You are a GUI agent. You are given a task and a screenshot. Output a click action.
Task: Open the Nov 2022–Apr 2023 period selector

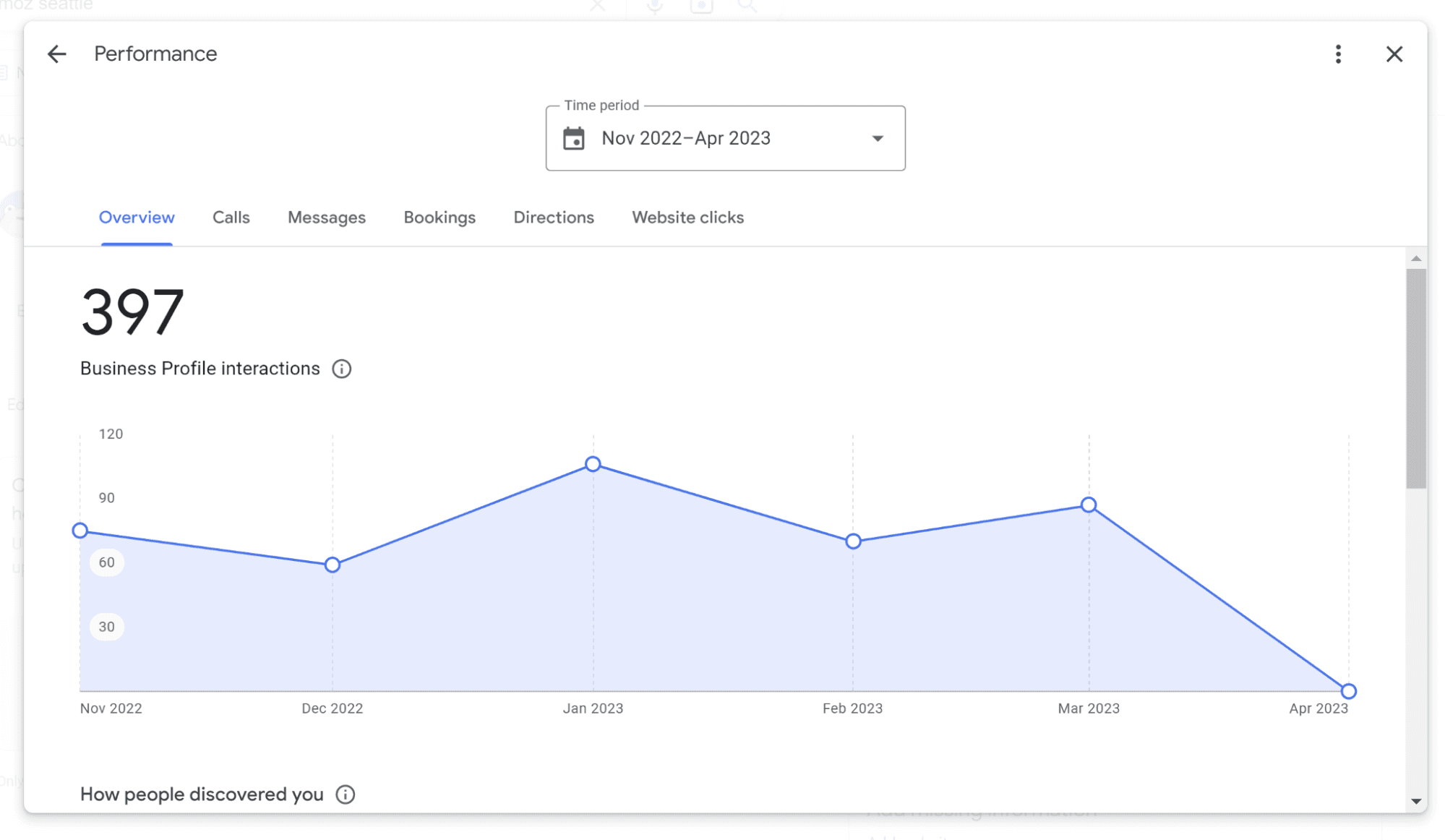tap(724, 138)
